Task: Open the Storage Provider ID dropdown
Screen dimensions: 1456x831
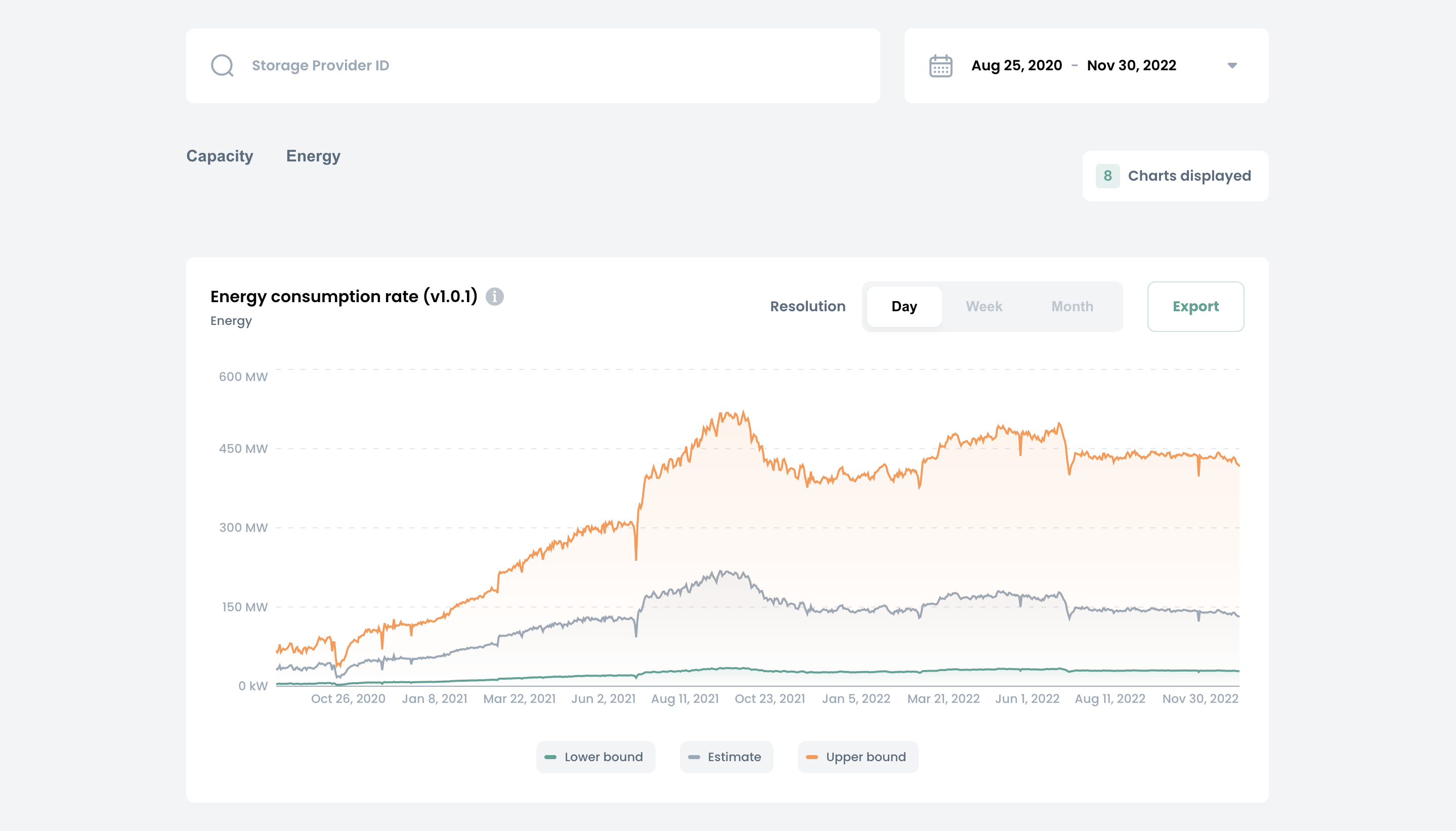Action: click(533, 65)
